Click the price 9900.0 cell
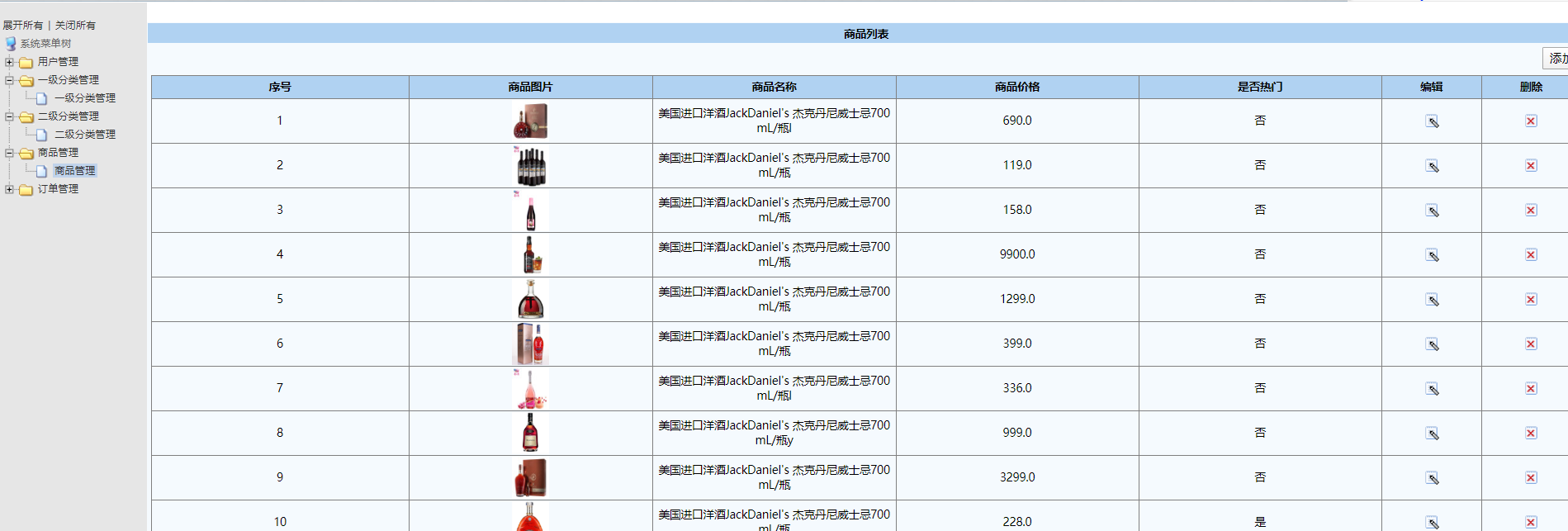The image size is (1568, 531). pos(1017,254)
